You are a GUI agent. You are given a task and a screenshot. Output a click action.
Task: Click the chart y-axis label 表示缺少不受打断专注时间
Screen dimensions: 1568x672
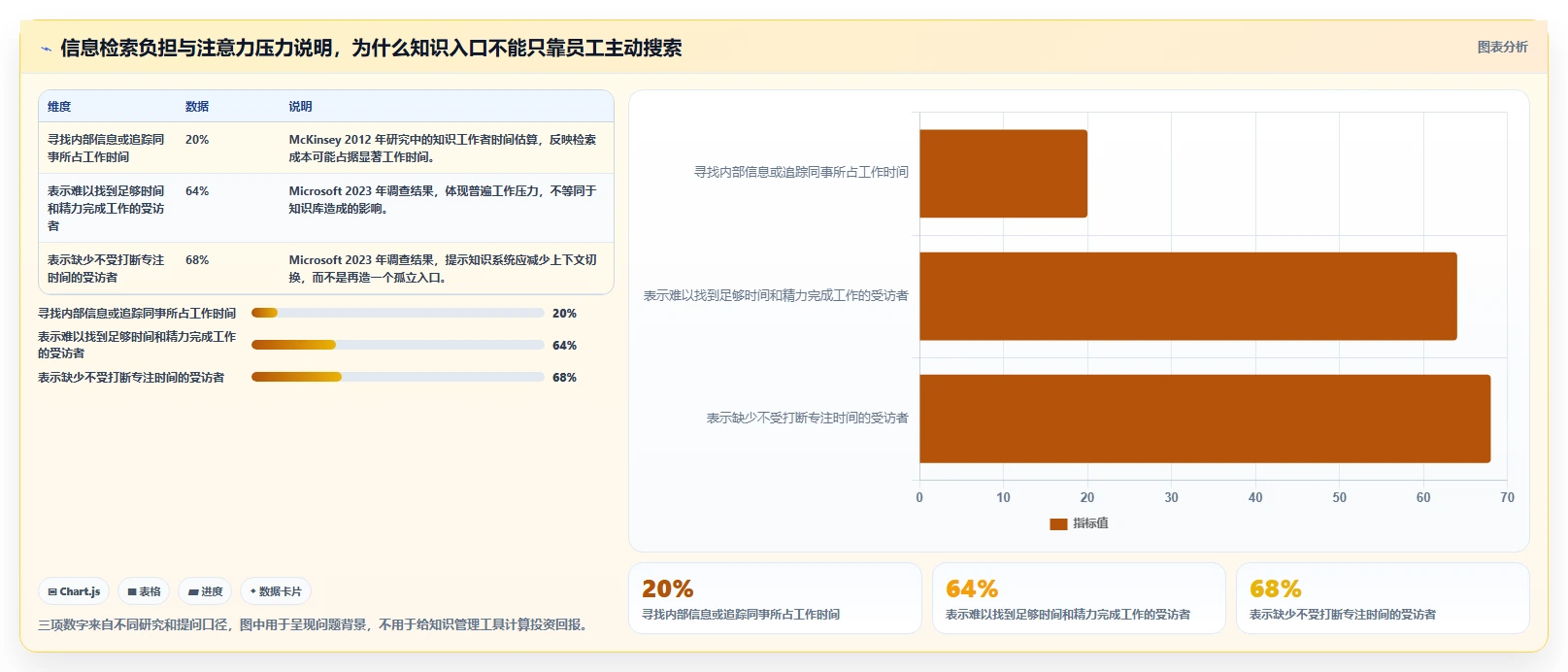(807, 418)
